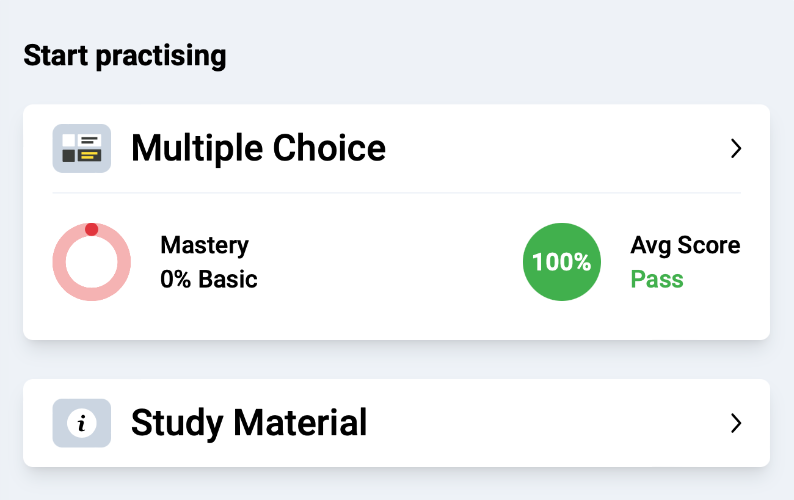
Task: Click the red dot on Mastery ring
Action: click(x=92, y=229)
